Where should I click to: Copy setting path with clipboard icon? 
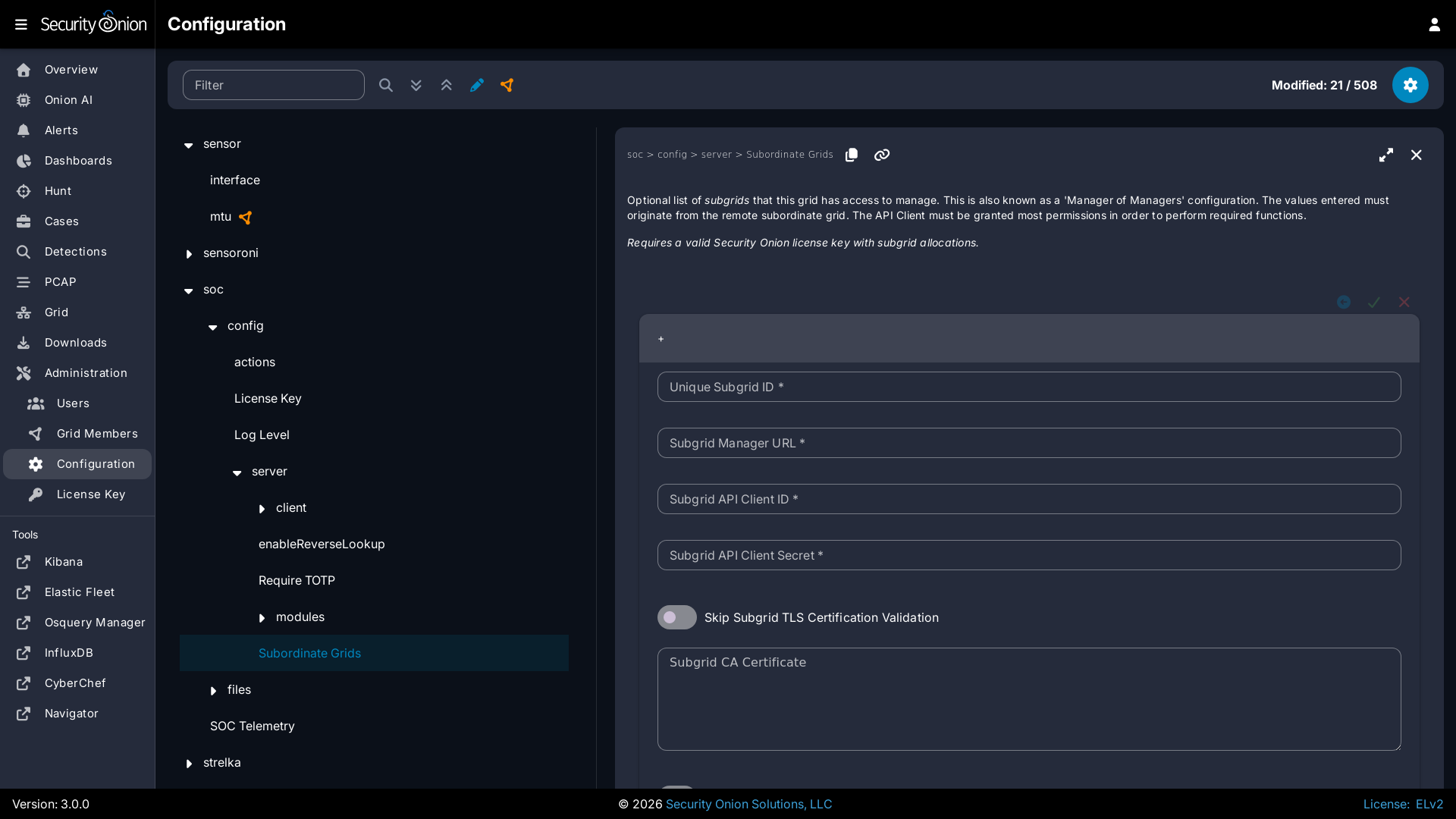(852, 155)
